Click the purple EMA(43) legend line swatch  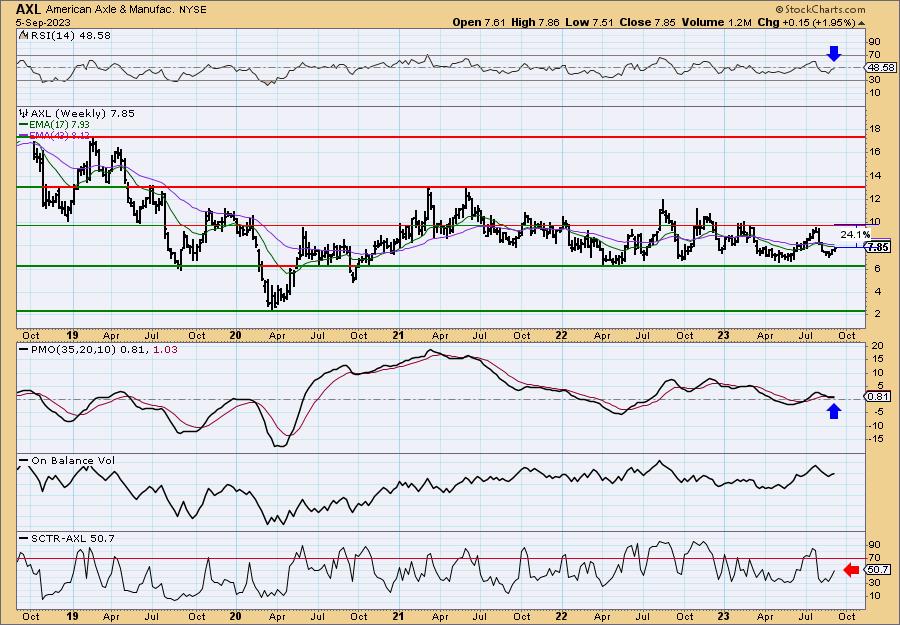pyautogui.click(x=24, y=135)
